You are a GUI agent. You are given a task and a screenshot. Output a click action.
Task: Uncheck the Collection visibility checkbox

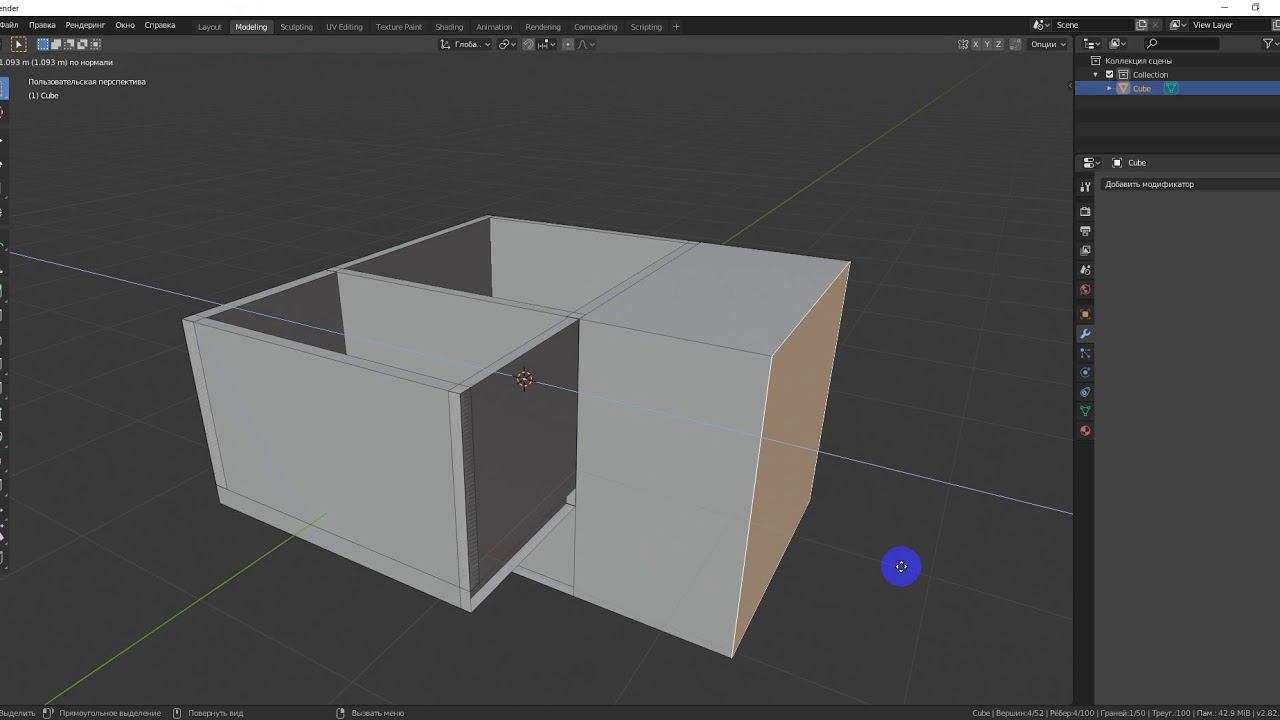(x=1109, y=75)
